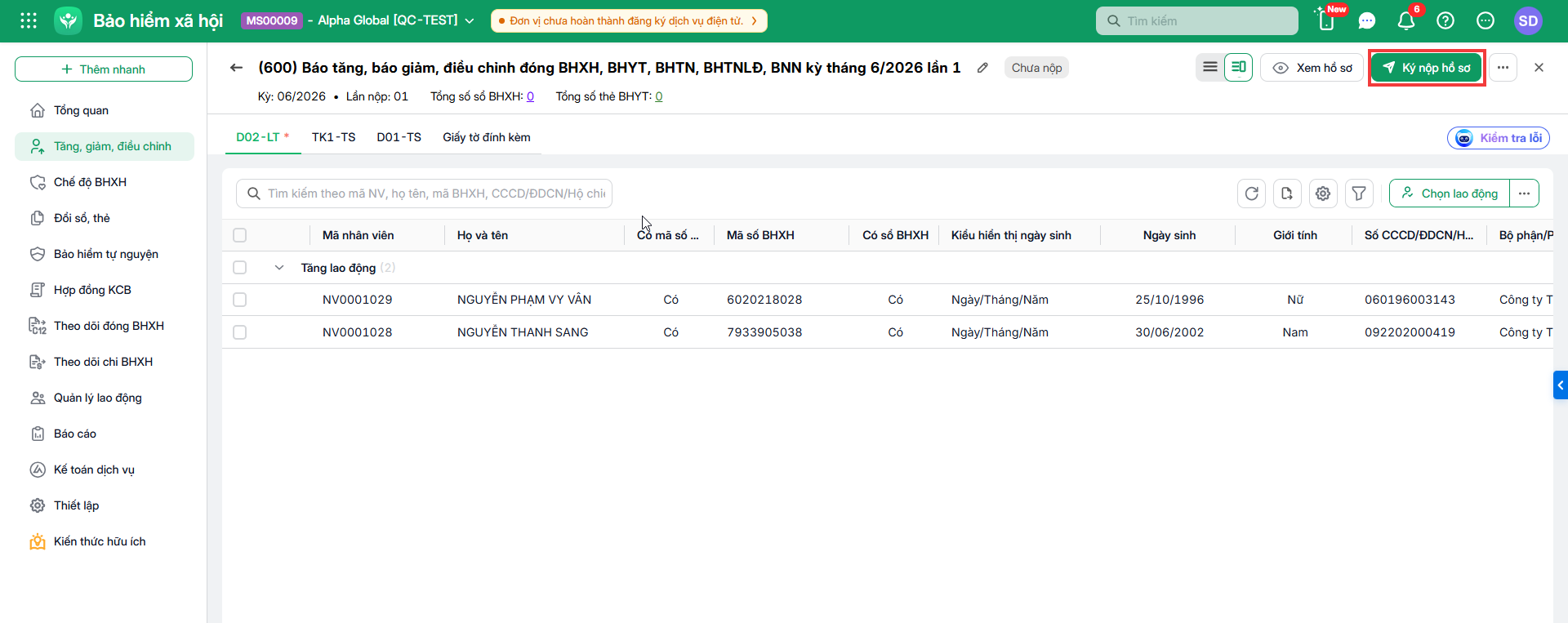Screen dimensions: 1568x623
Task: Open the notifications bell
Action: pos(1406,20)
